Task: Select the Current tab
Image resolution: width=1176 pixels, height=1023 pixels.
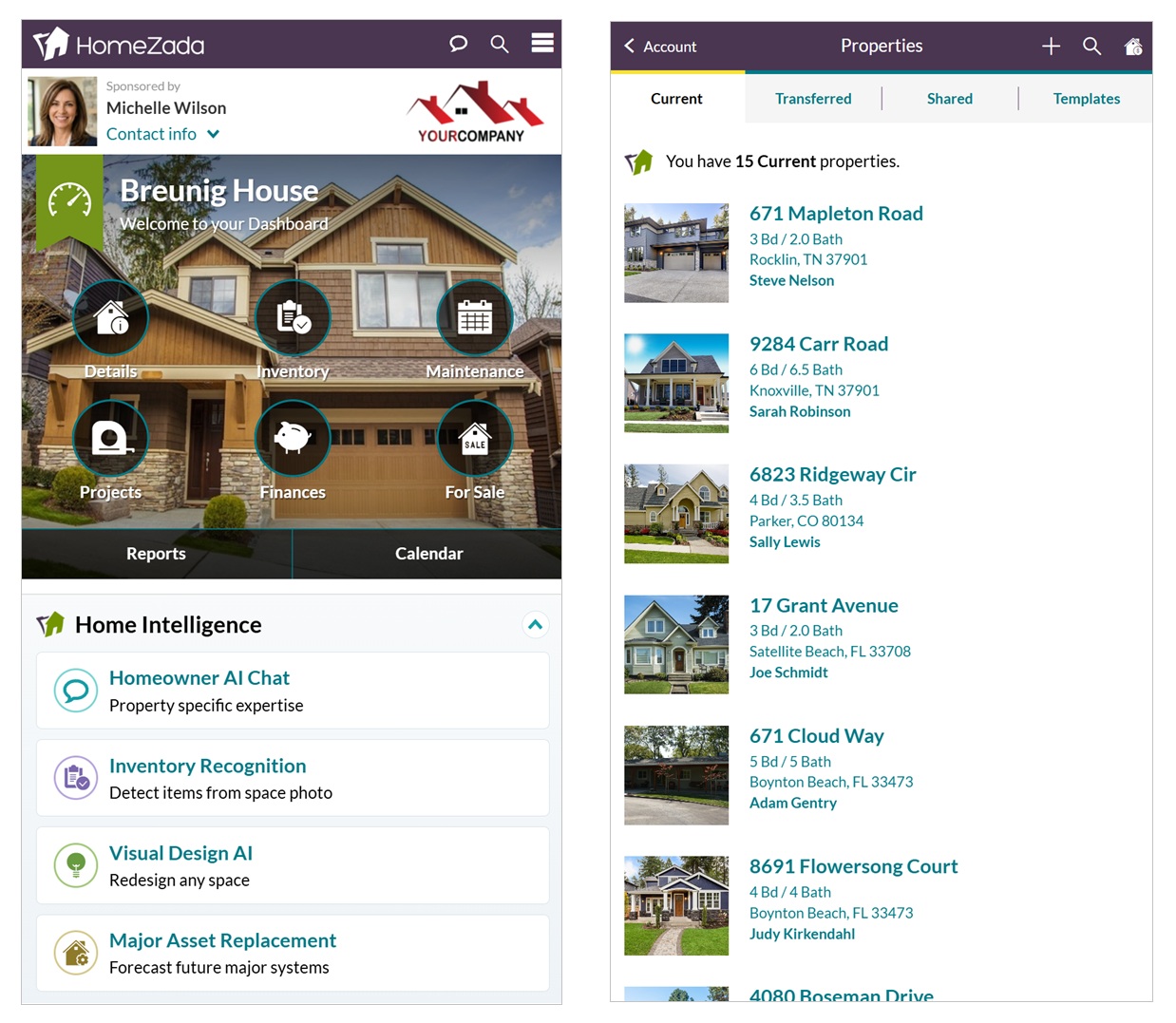Action: 677,98
